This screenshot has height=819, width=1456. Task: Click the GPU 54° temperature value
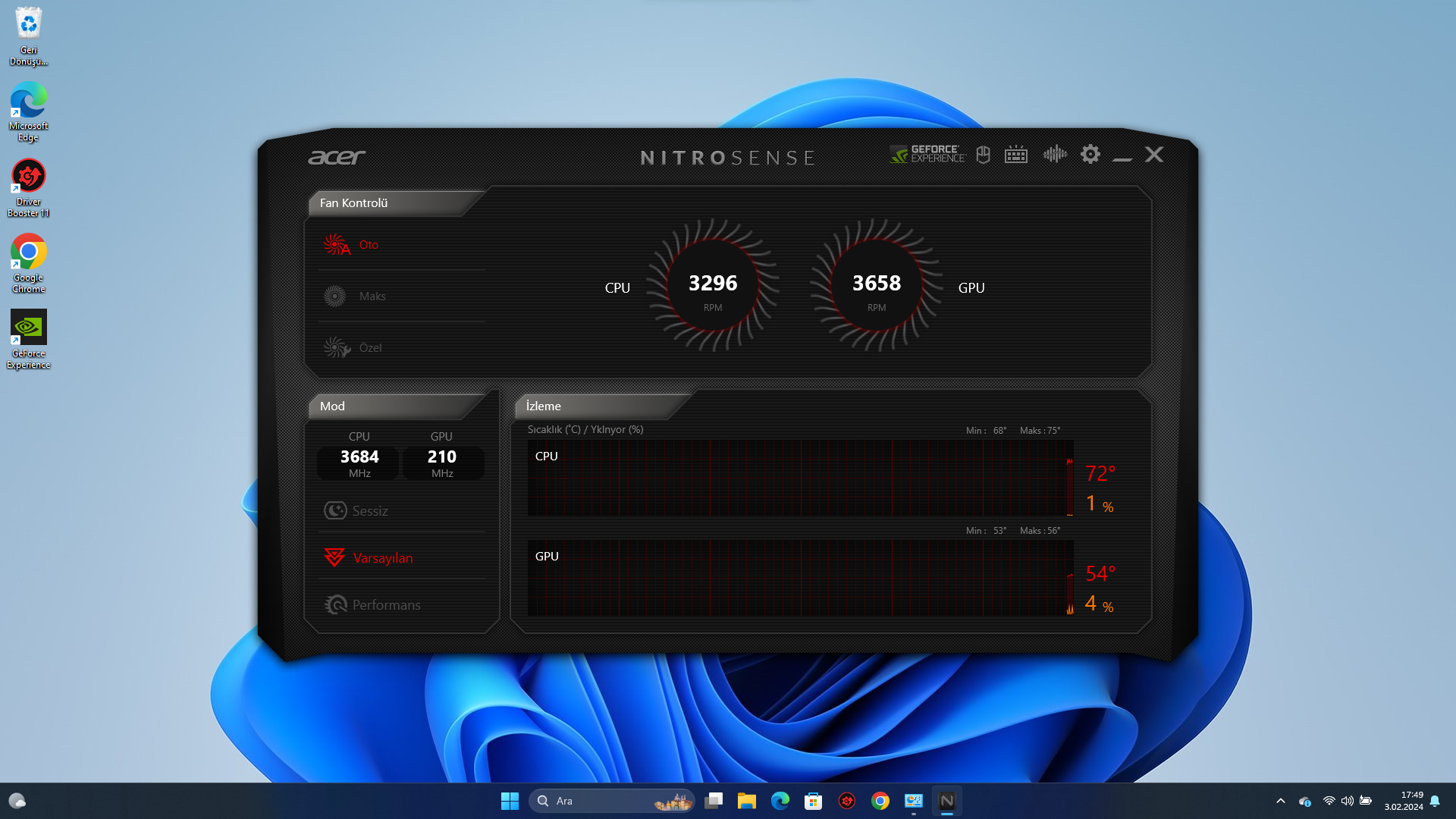pos(1100,574)
